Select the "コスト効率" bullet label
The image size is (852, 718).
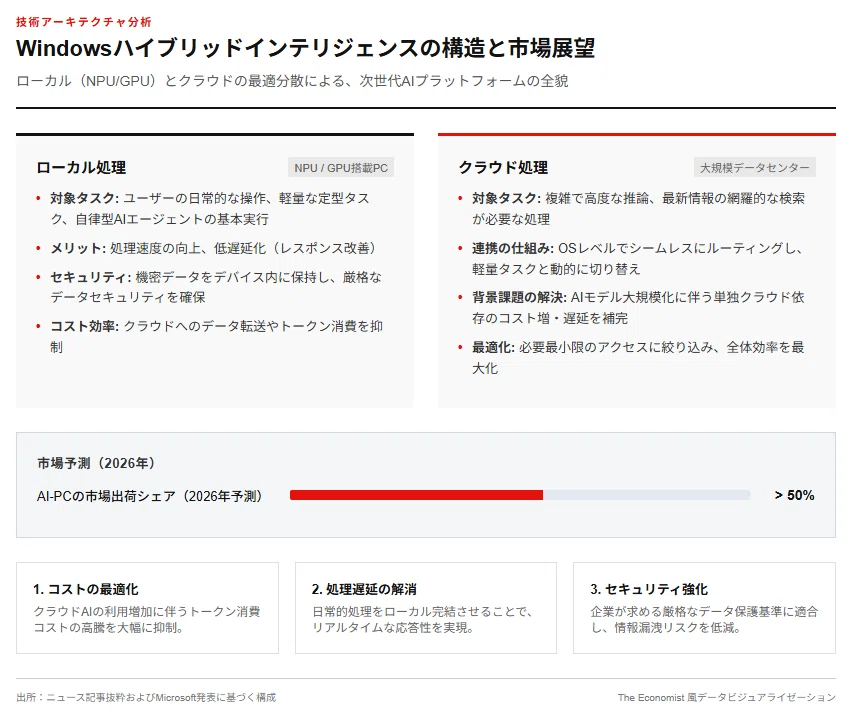[84, 326]
